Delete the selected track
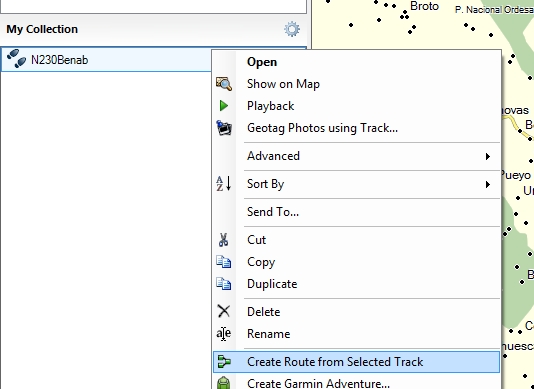 tap(357, 312)
